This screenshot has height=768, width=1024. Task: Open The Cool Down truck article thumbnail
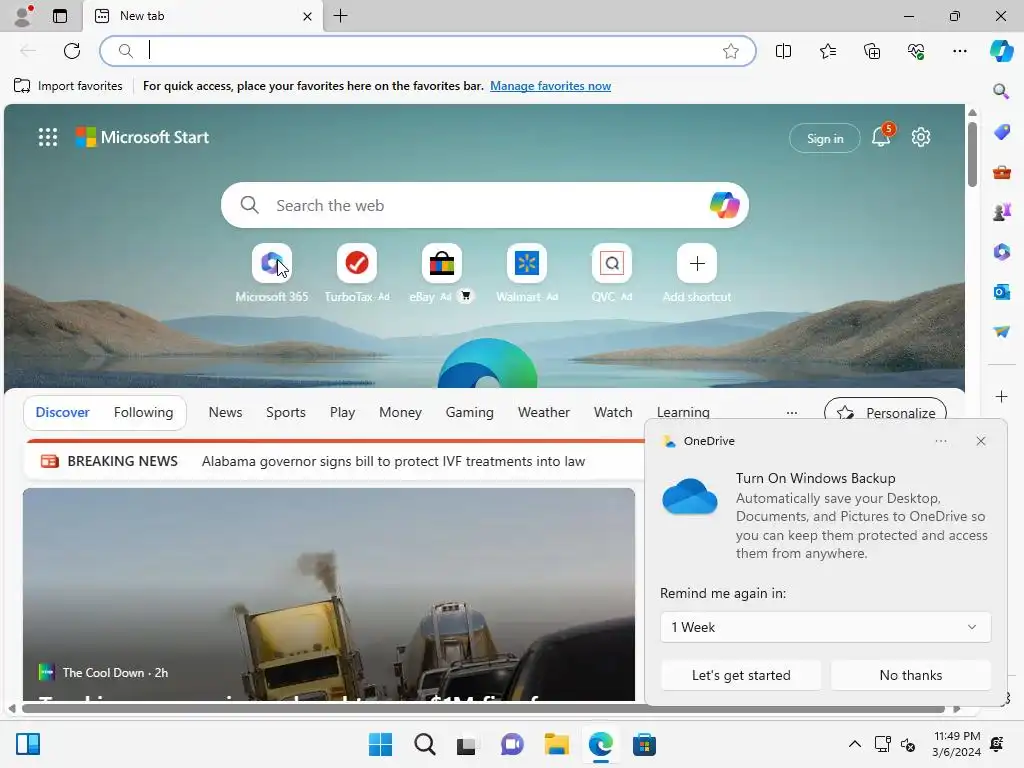pyautogui.click(x=328, y=594)
